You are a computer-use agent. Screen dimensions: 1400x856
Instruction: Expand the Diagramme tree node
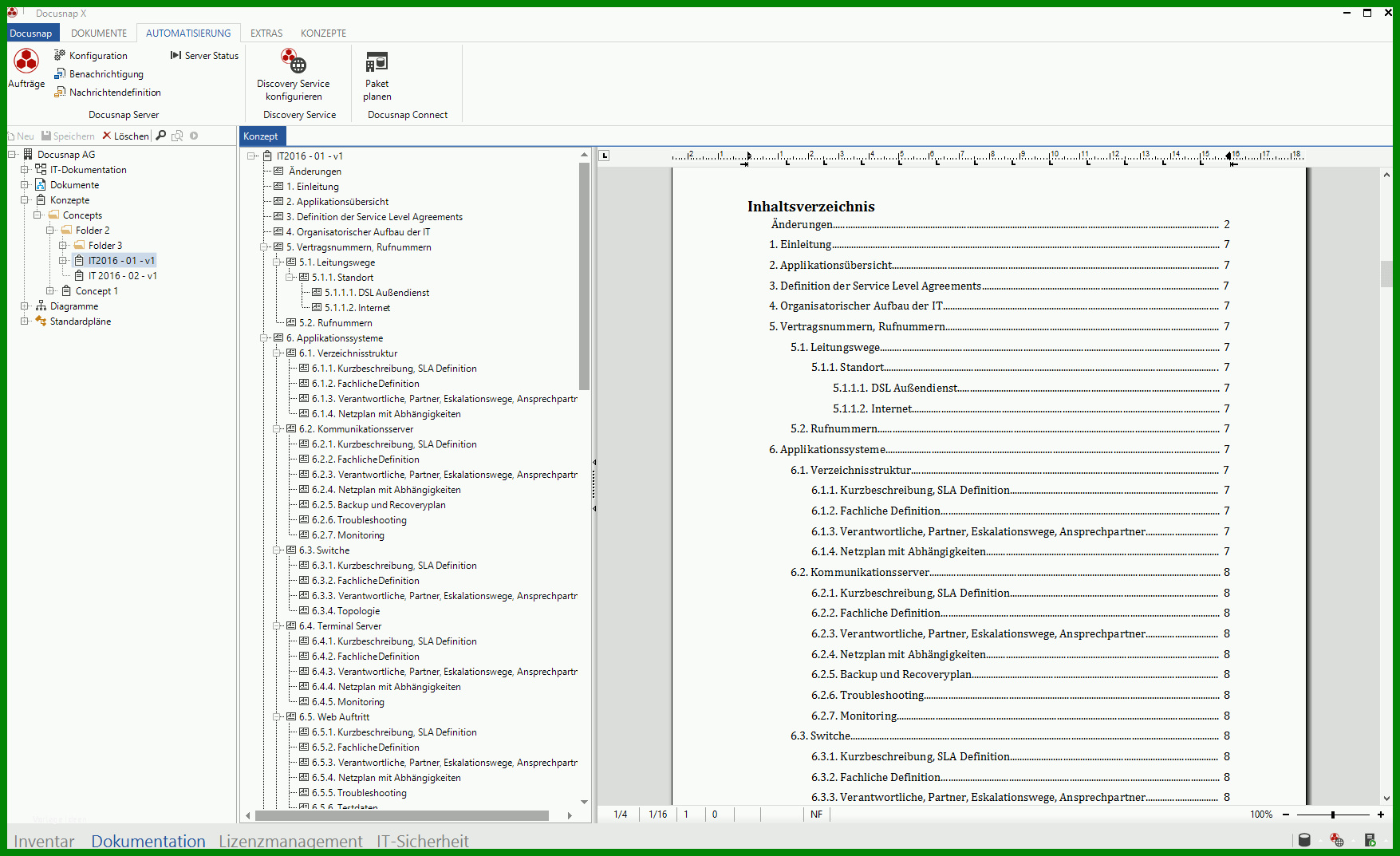25,306
